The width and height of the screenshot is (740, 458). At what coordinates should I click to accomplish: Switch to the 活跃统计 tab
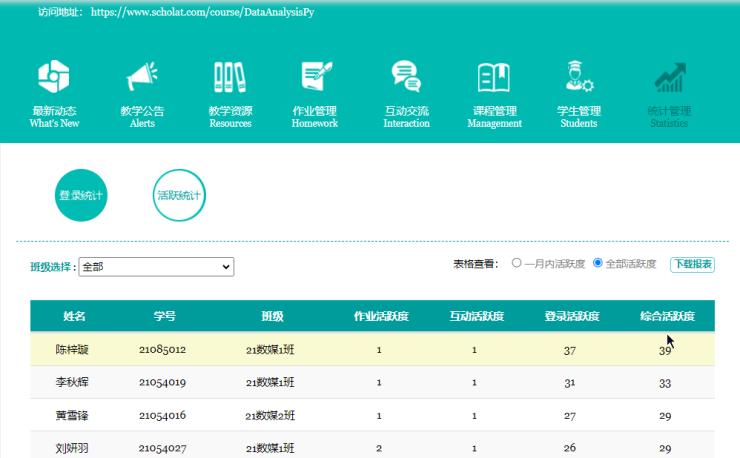[179, 195]
